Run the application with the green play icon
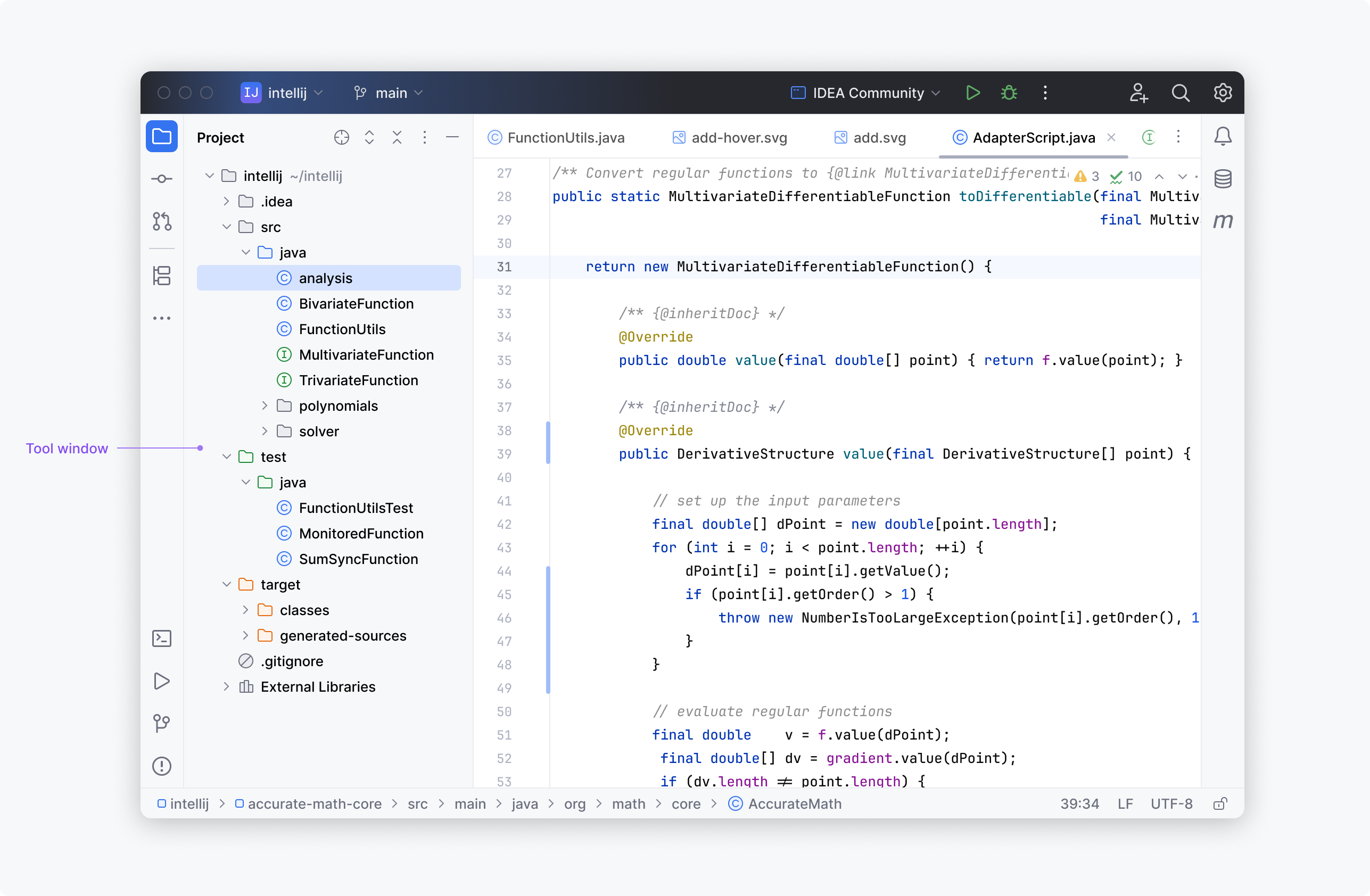Image resolution: width=1370 pixels, height=896 pixels. [x=973, y=93]
